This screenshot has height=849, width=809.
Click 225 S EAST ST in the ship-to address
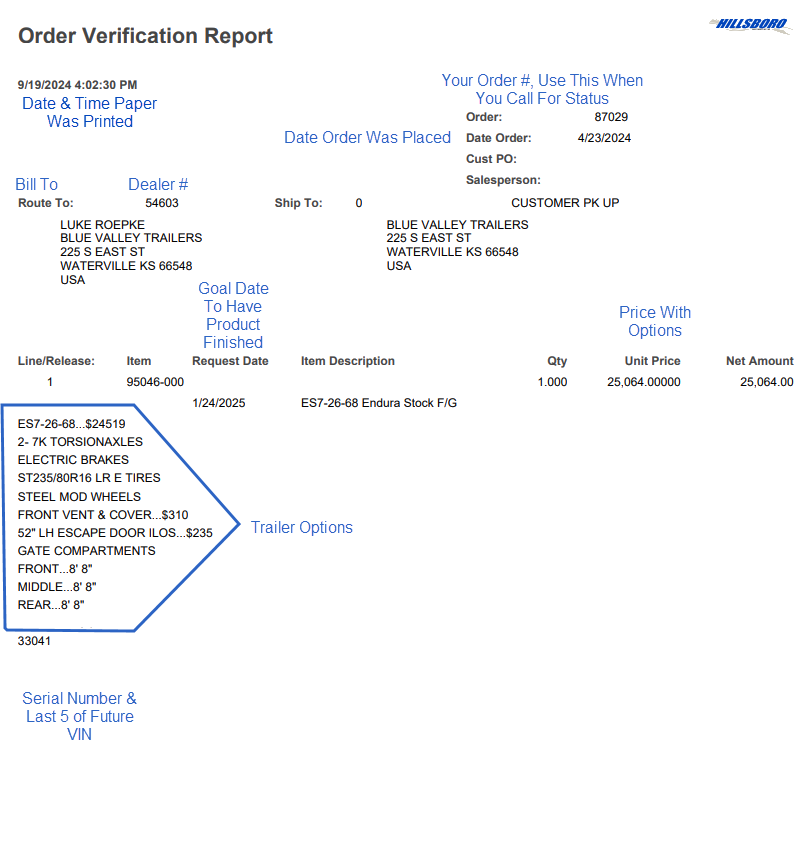(x=429, y=238)
